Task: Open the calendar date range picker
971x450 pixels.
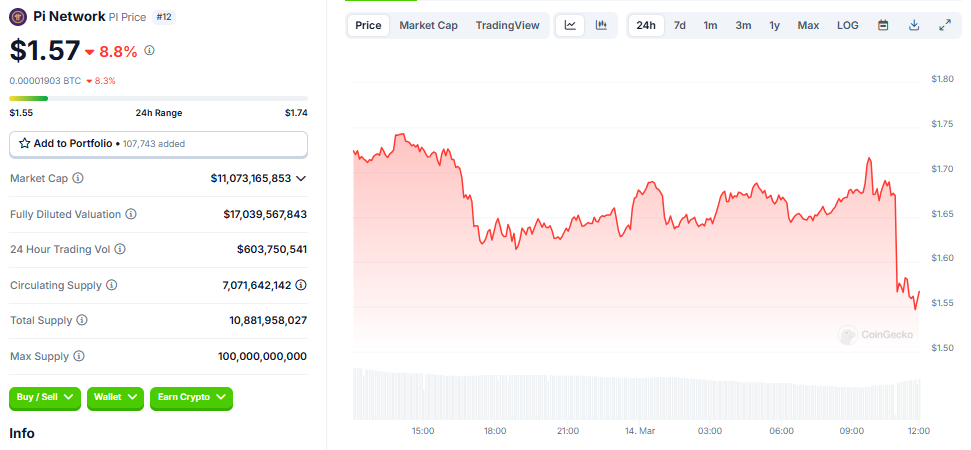Action: click(x=883, y=25)
